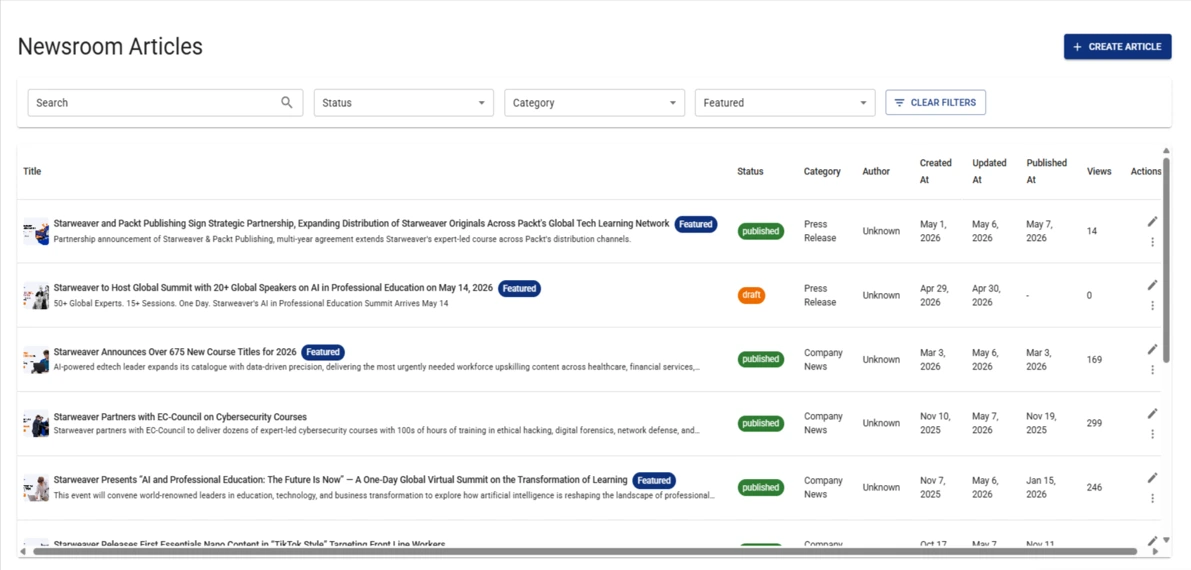
Task: Select view count 169 cell
Action: pyautogui.click(x=1095, y=359)
